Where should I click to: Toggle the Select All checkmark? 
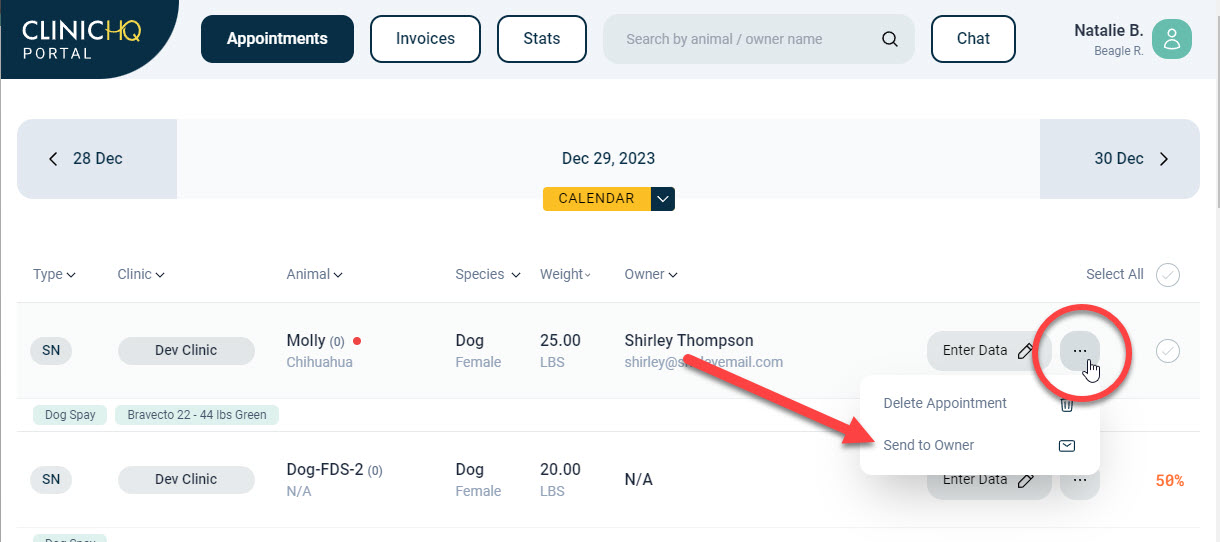[1167, 275]
